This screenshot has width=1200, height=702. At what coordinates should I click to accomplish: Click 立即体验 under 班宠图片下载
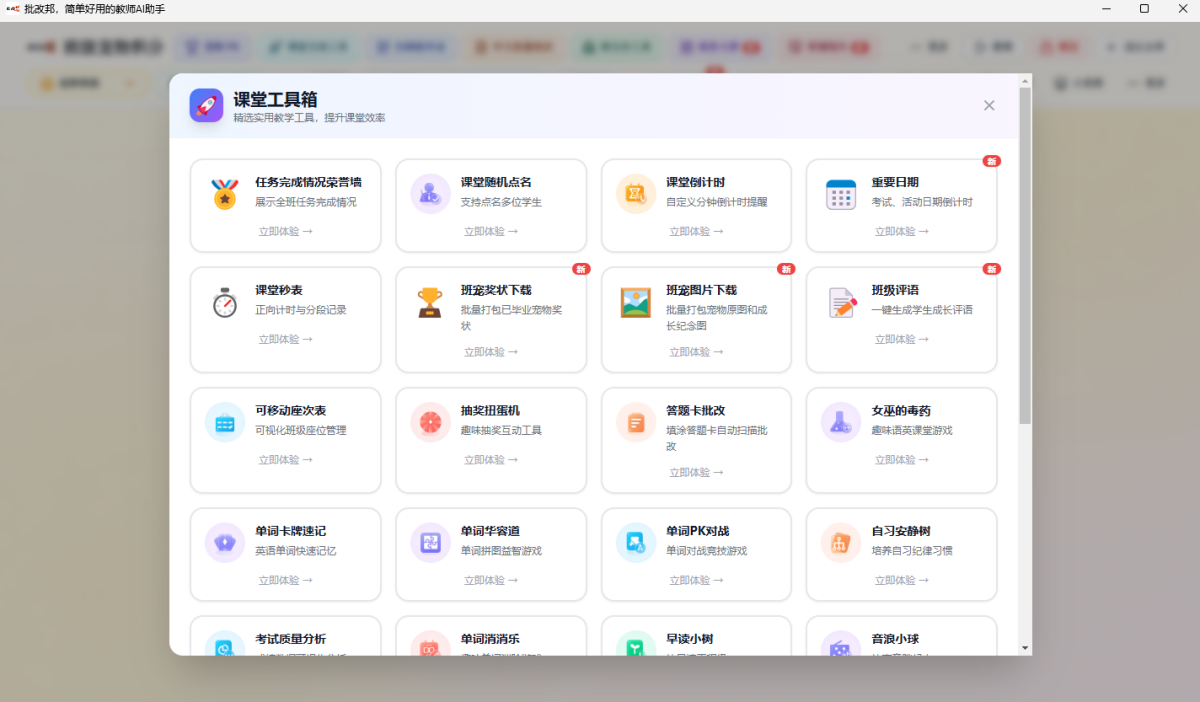(696, 352)
